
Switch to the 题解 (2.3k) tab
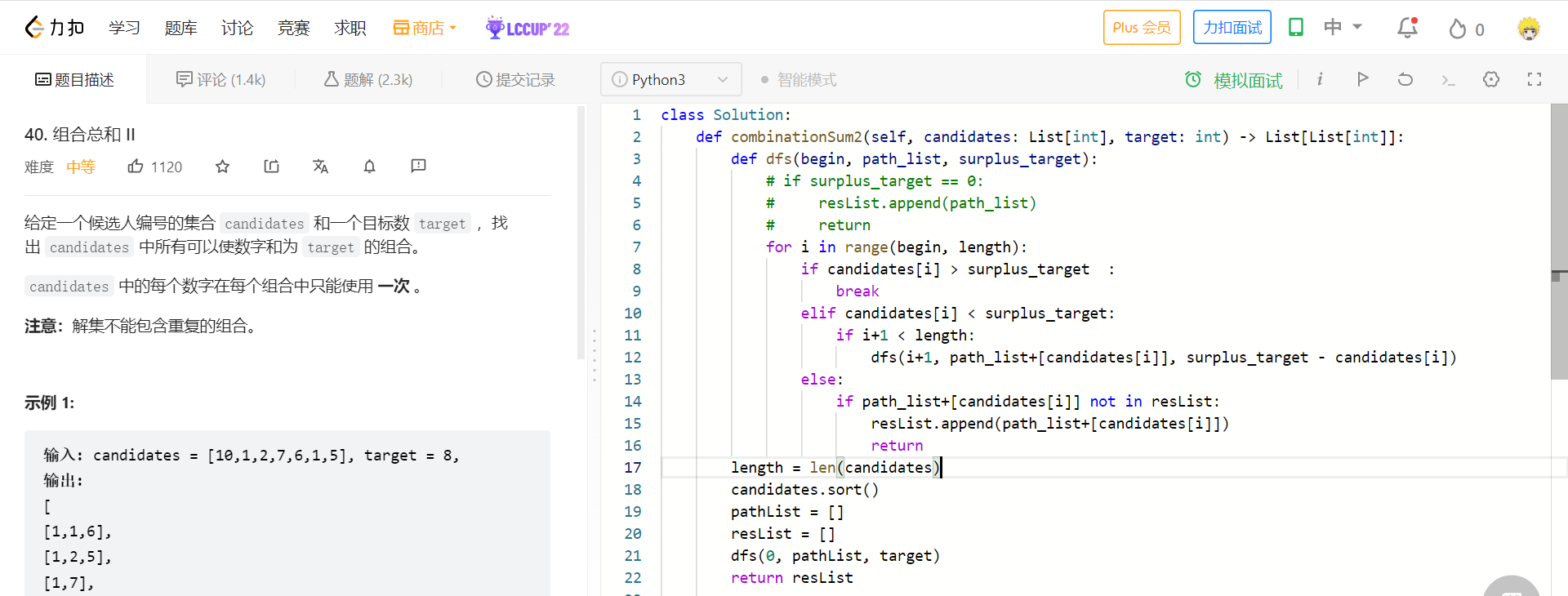[368, 79]
